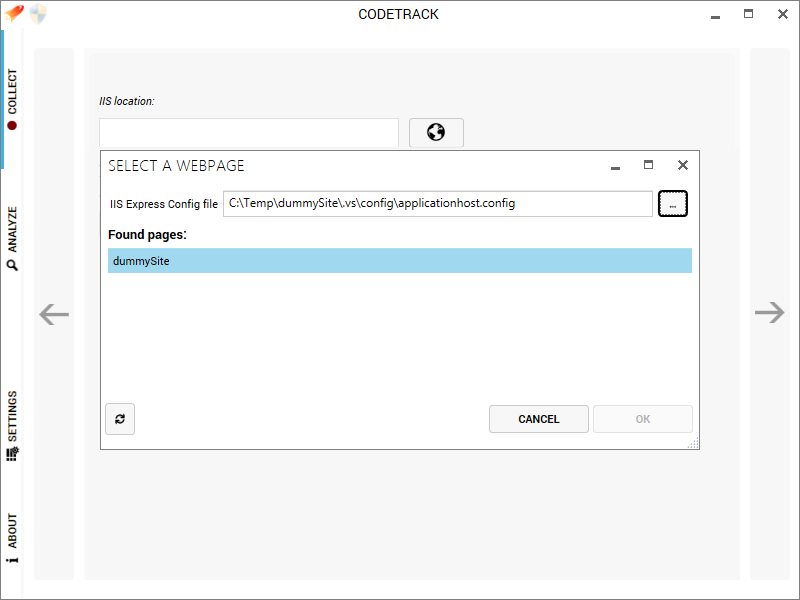Select the Collect tab
Image resolution: width=800 pixels, height=600 pixels.
point(12,99)
